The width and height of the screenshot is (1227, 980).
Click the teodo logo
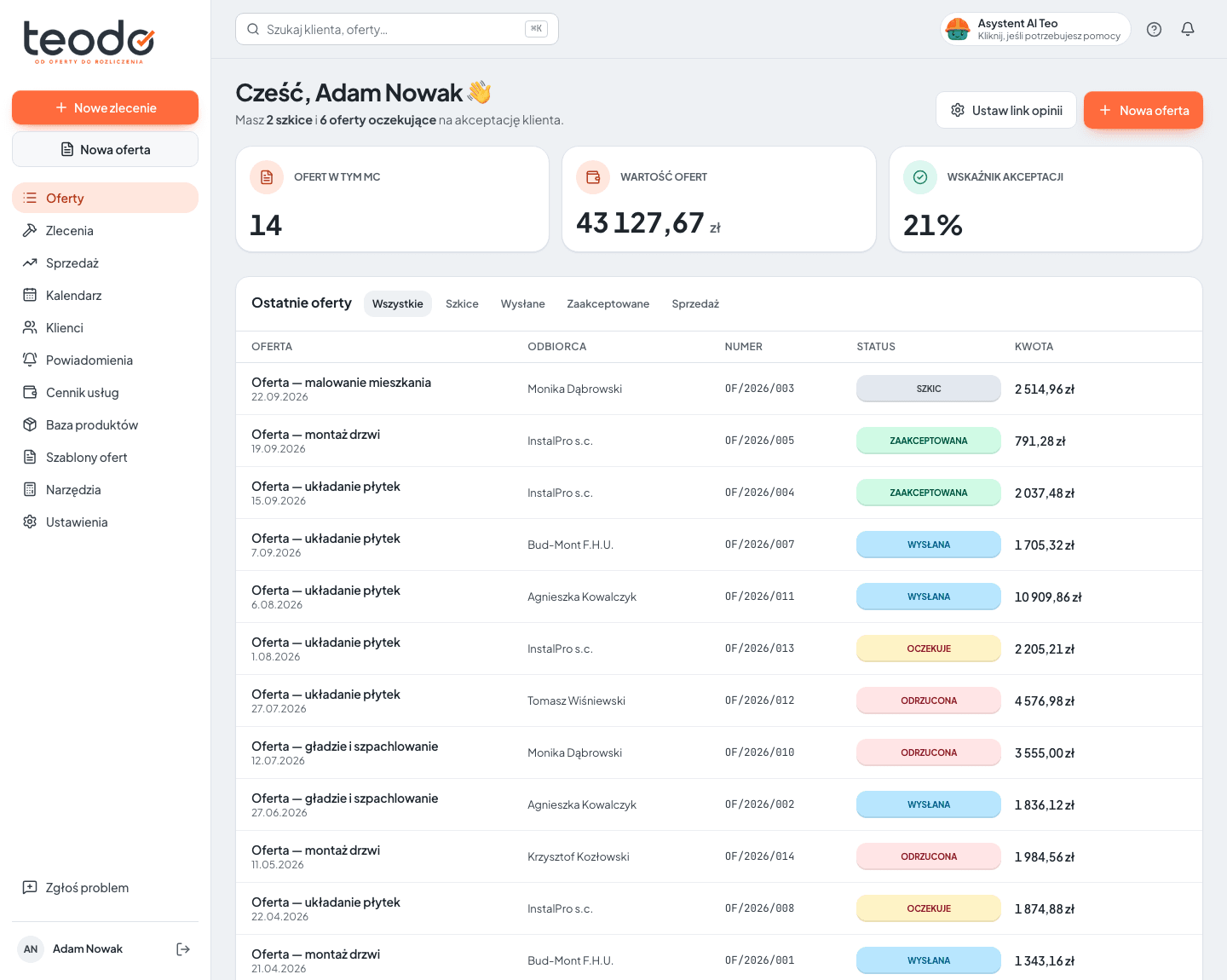click(x=89, y=42)
